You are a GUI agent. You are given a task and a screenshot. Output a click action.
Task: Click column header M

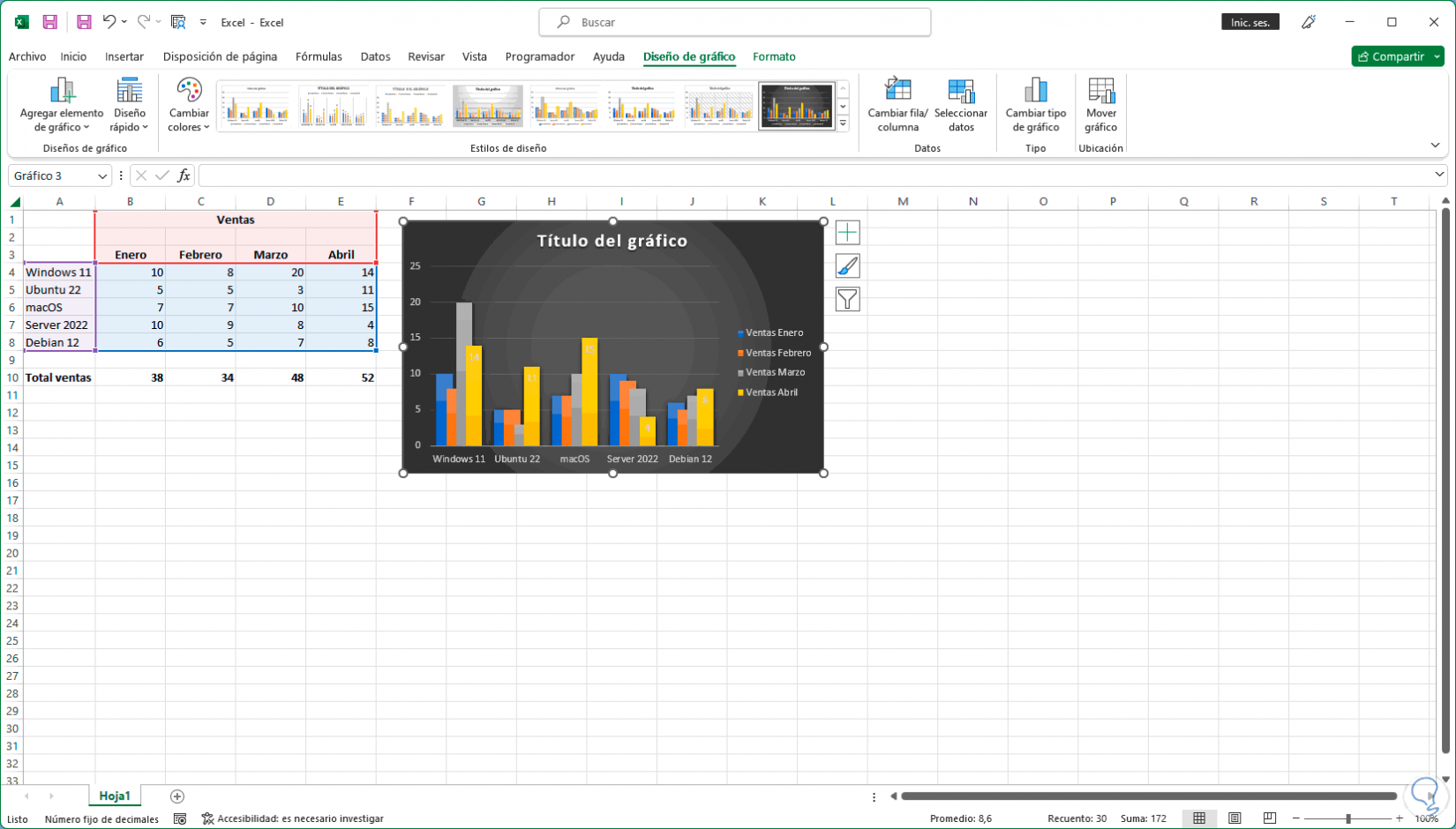903,202
